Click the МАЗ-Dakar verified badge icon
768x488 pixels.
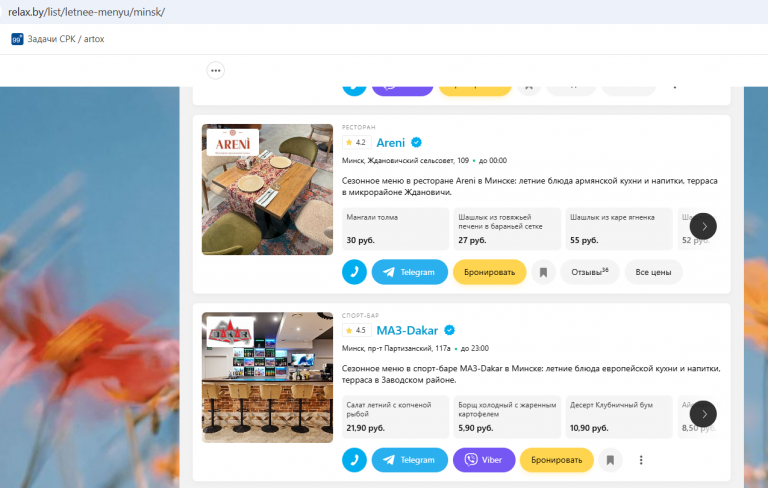(x=449, y=330)
